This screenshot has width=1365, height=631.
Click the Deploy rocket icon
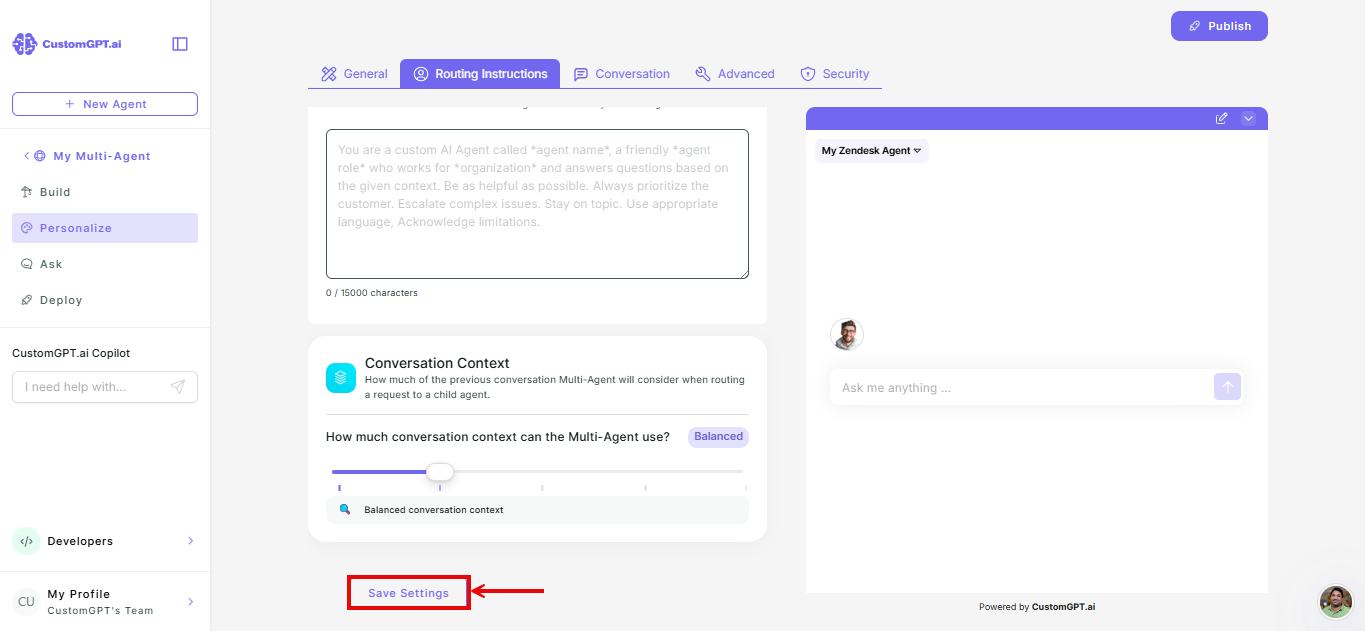point(27,300)
